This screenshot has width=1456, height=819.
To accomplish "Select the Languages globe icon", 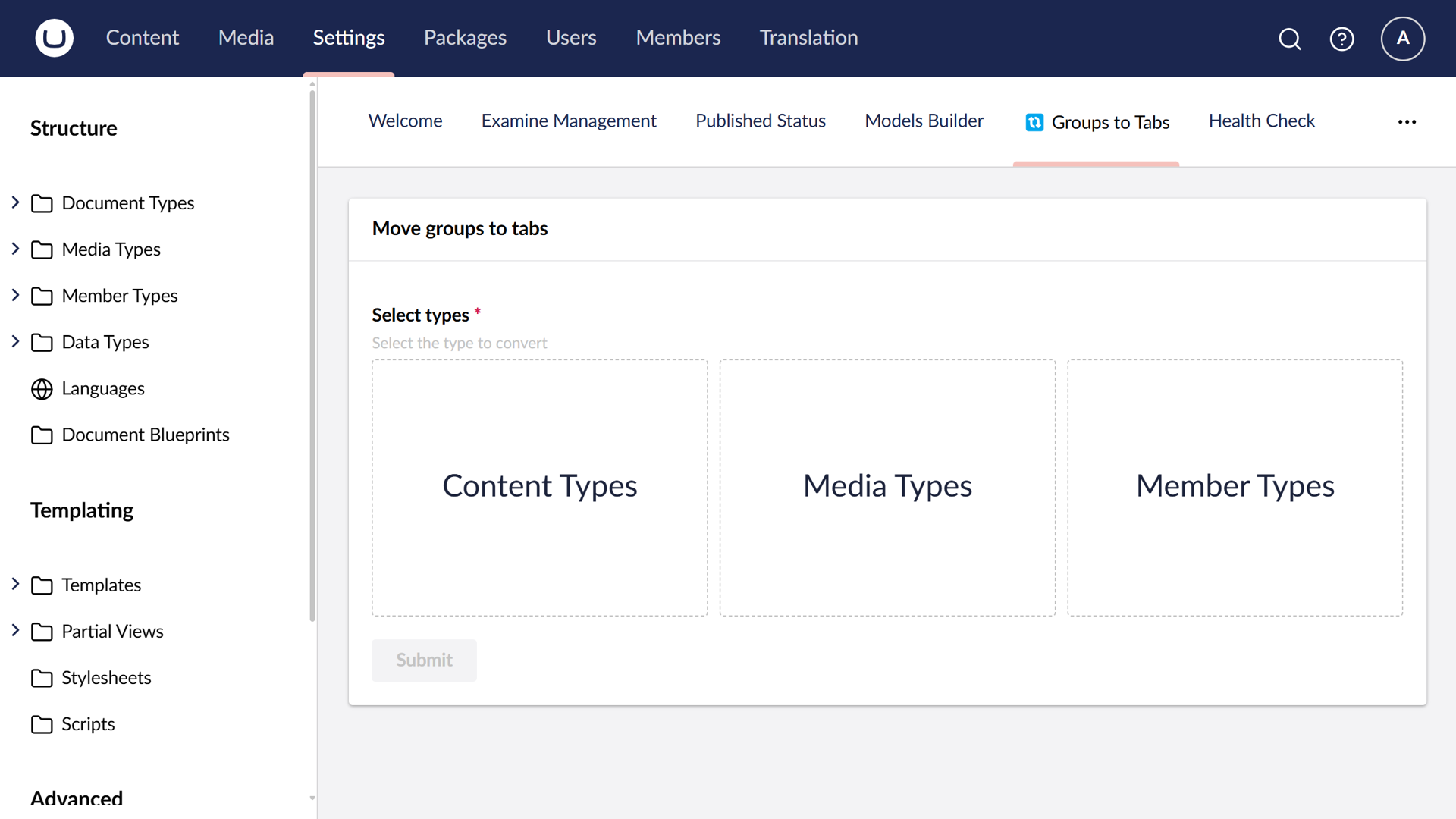I will 42,388.
